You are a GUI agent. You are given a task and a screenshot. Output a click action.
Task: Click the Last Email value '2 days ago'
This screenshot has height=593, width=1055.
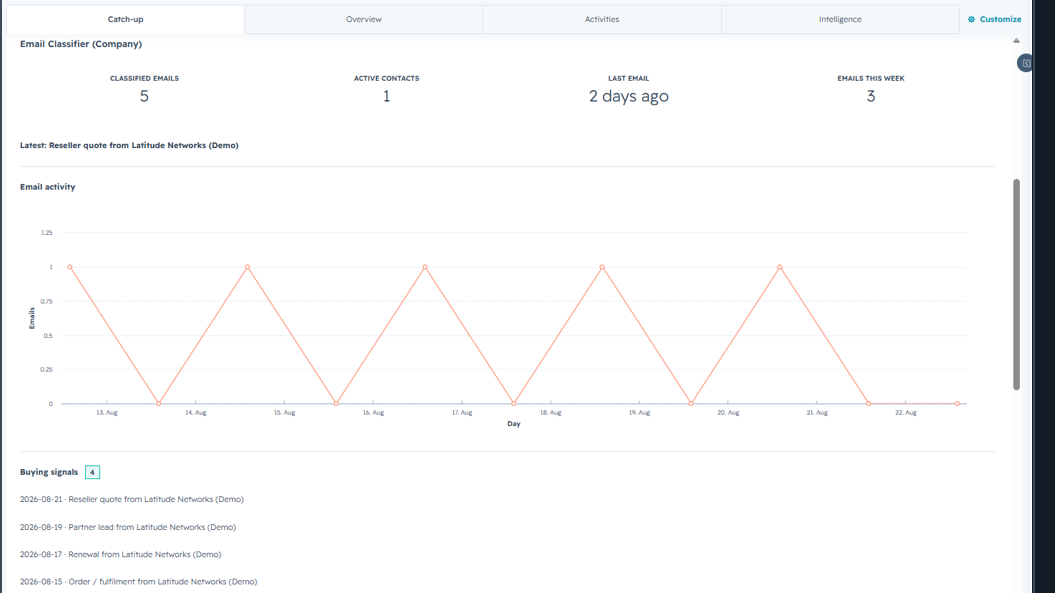(x=628, y=96)
